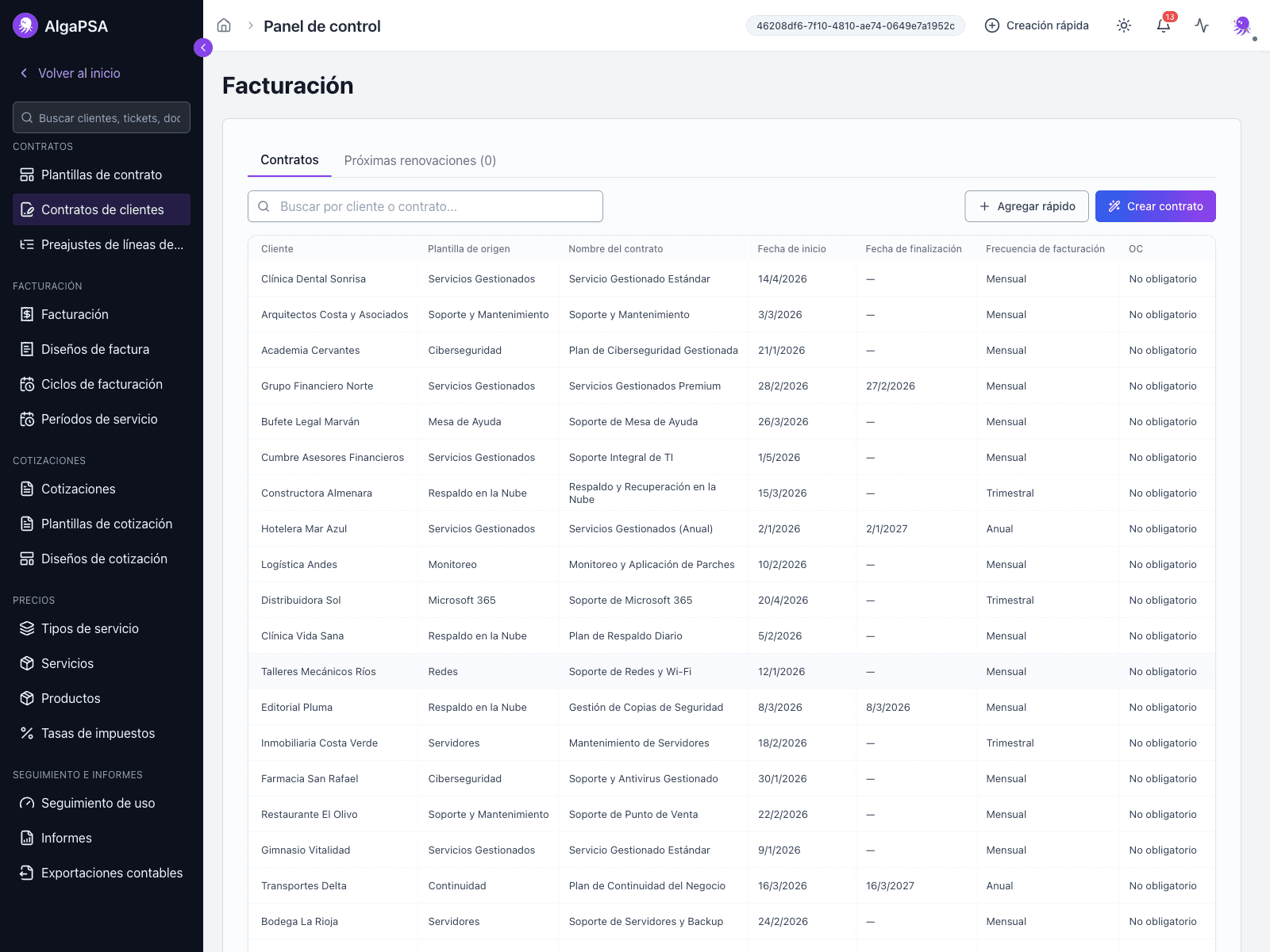The width and height of the screenshot is (1270, 952).
Task: Click the Crear contrato button
Action: (1156, 206)
